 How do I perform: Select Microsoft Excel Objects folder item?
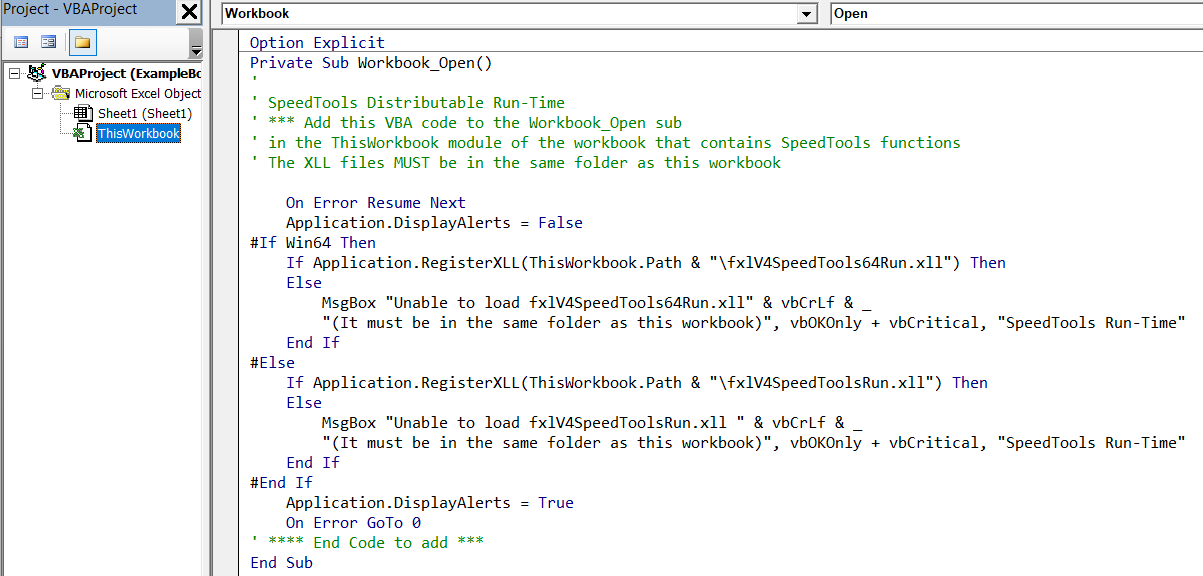tap(138, 94)
